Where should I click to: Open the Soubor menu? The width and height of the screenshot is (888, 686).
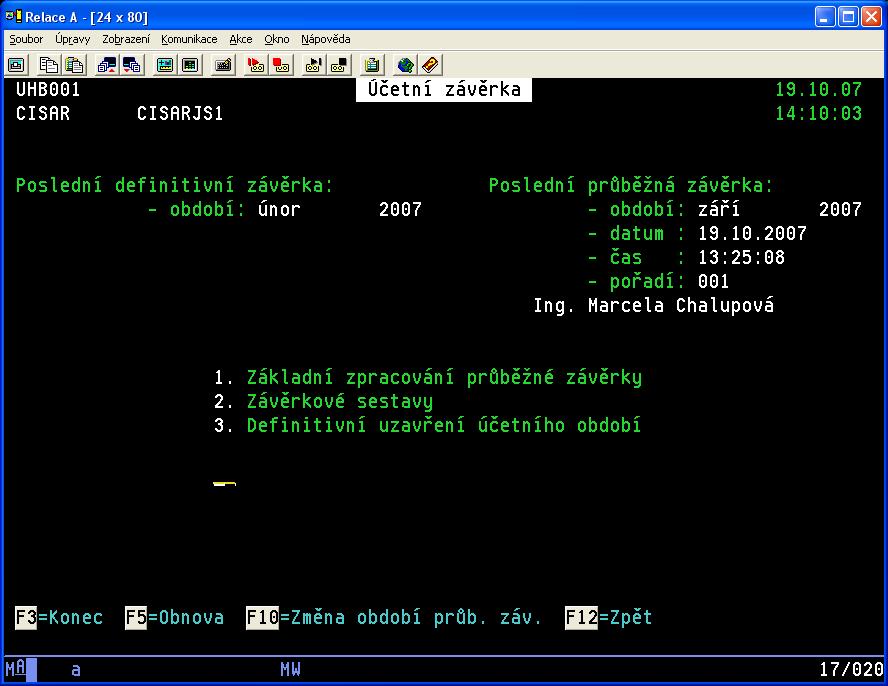tap(26, 39)
